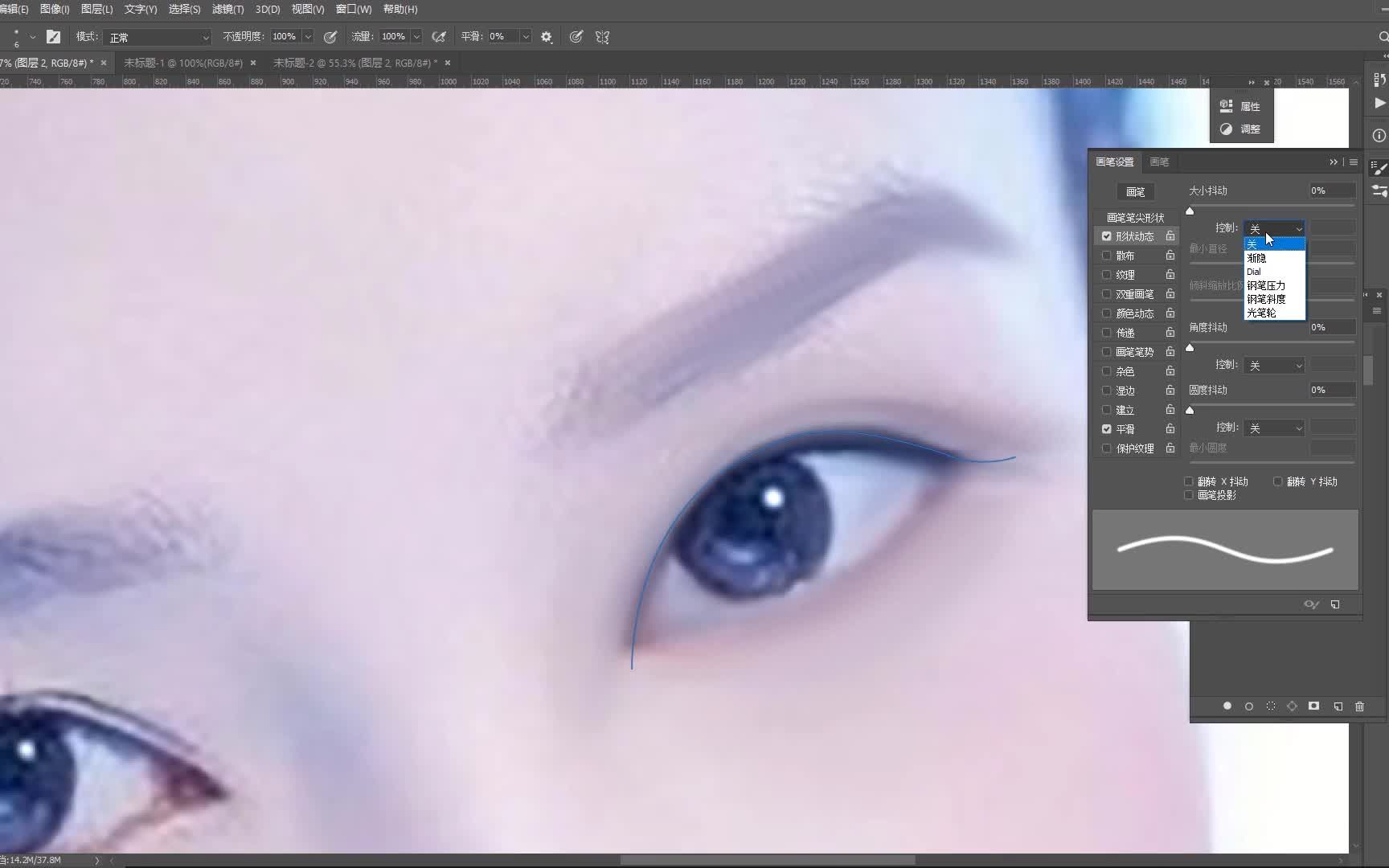
Task: Expand the 不透明度 dropdown arrow
Action: coord(308,36)
